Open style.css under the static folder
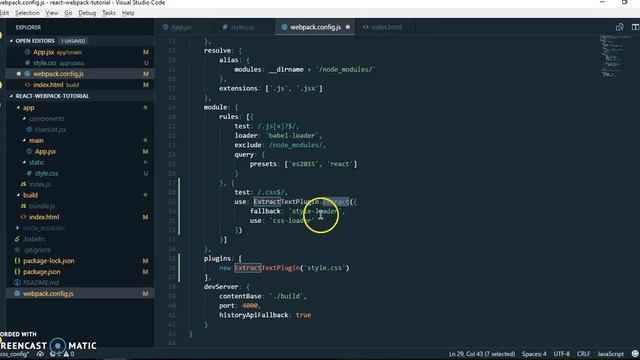The height and width of the screenshot is (360, 640). coord(80,173)
